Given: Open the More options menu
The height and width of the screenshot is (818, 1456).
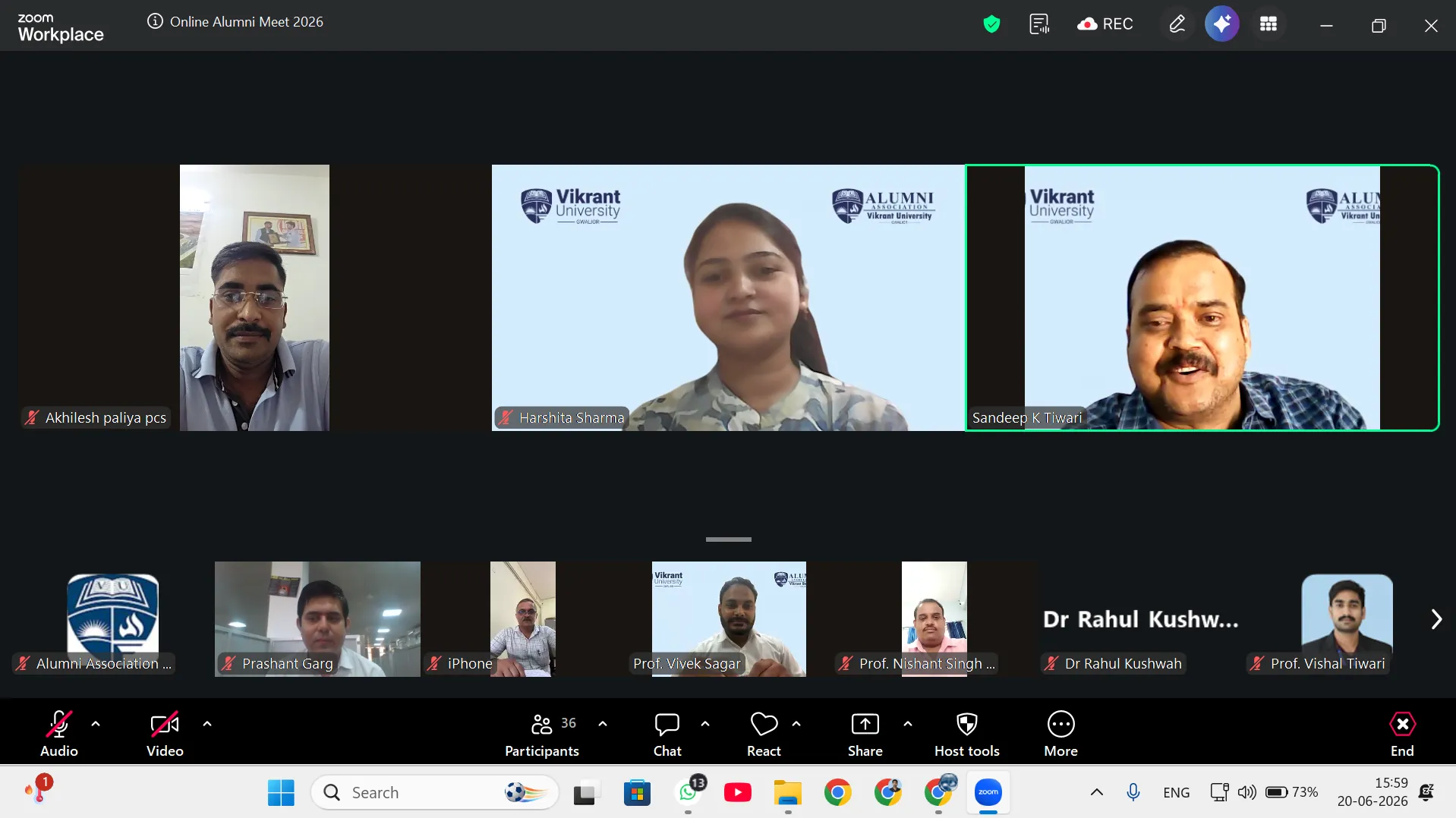Looking at the screenshot, I should click(1060, 735).
